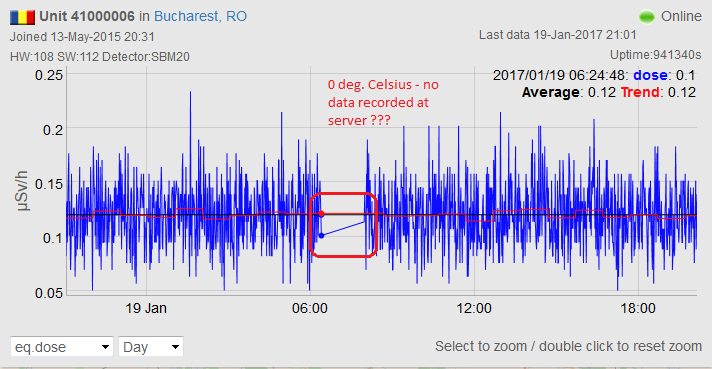The image size is (712, 369).
Task: Click the Online status text
Action: click(681, 16)
